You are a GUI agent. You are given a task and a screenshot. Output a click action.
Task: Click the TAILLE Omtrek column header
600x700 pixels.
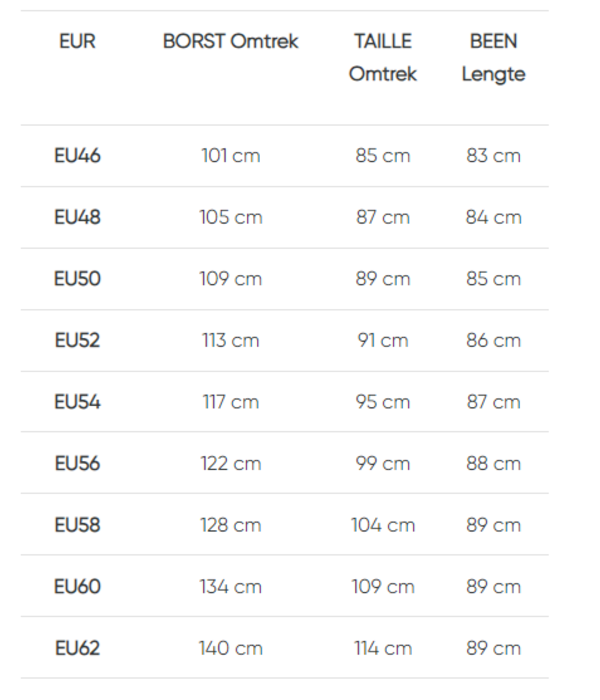382,58
